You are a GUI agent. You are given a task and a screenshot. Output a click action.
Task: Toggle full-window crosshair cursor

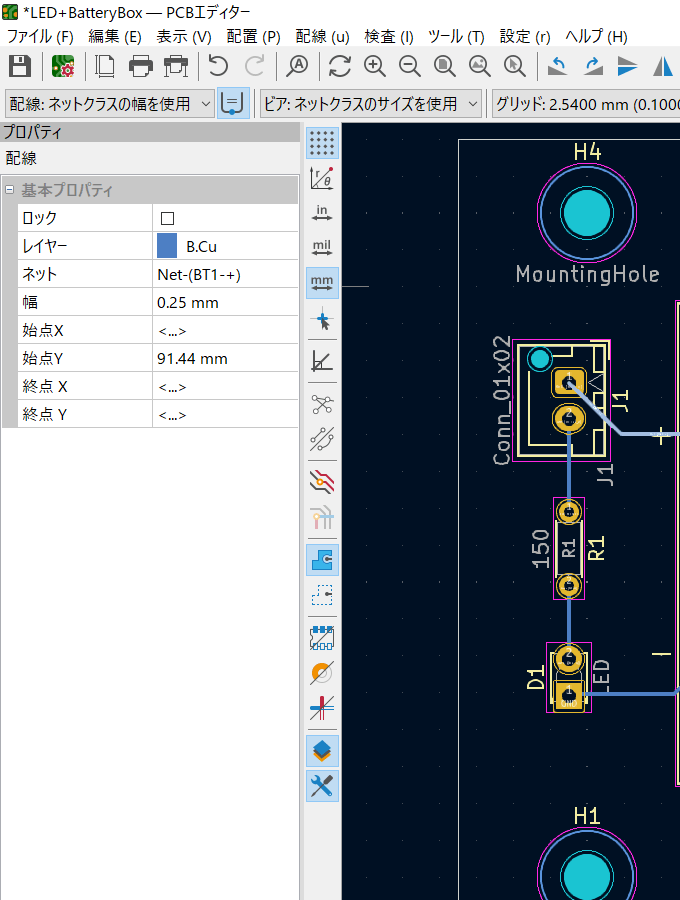point(322,319)
